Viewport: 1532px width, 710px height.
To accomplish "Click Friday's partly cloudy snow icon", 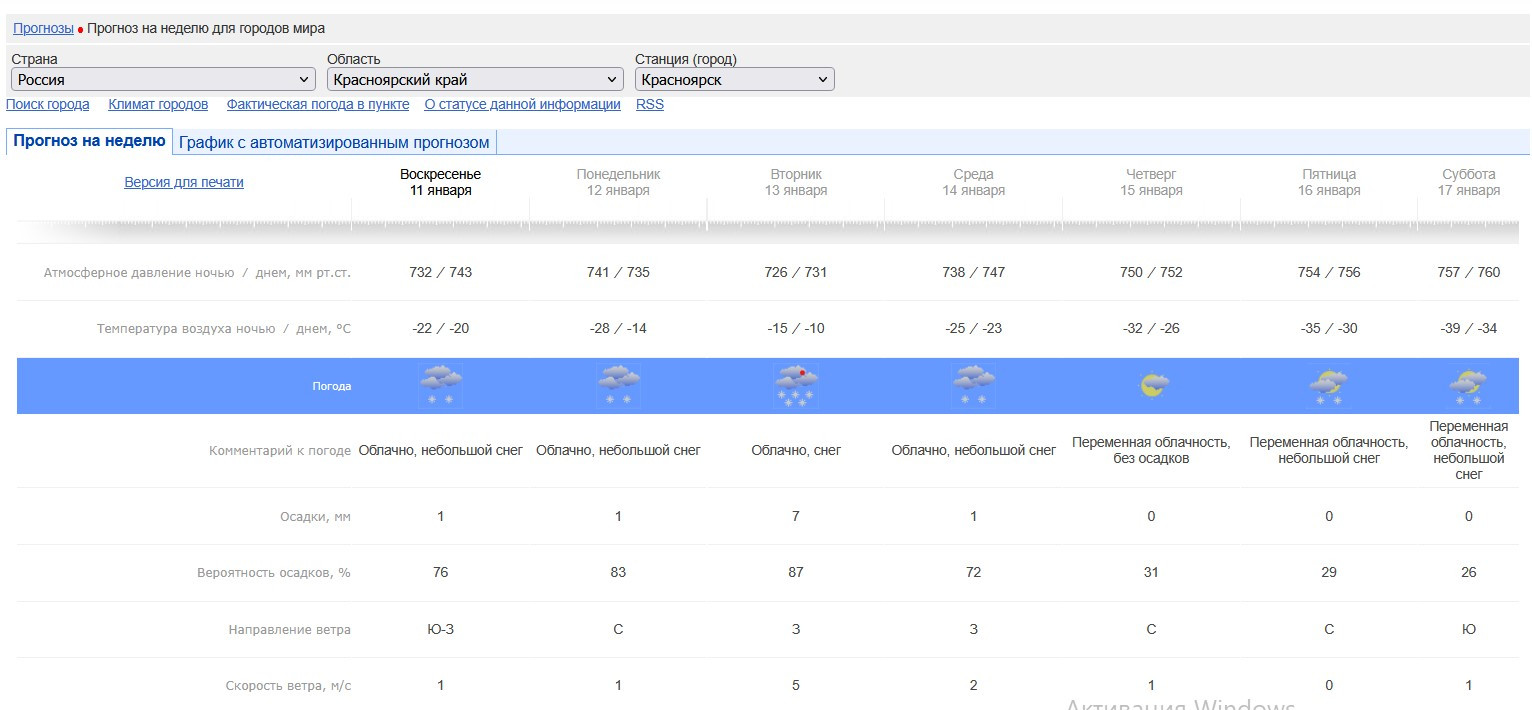I will [x=1329, y=385].
